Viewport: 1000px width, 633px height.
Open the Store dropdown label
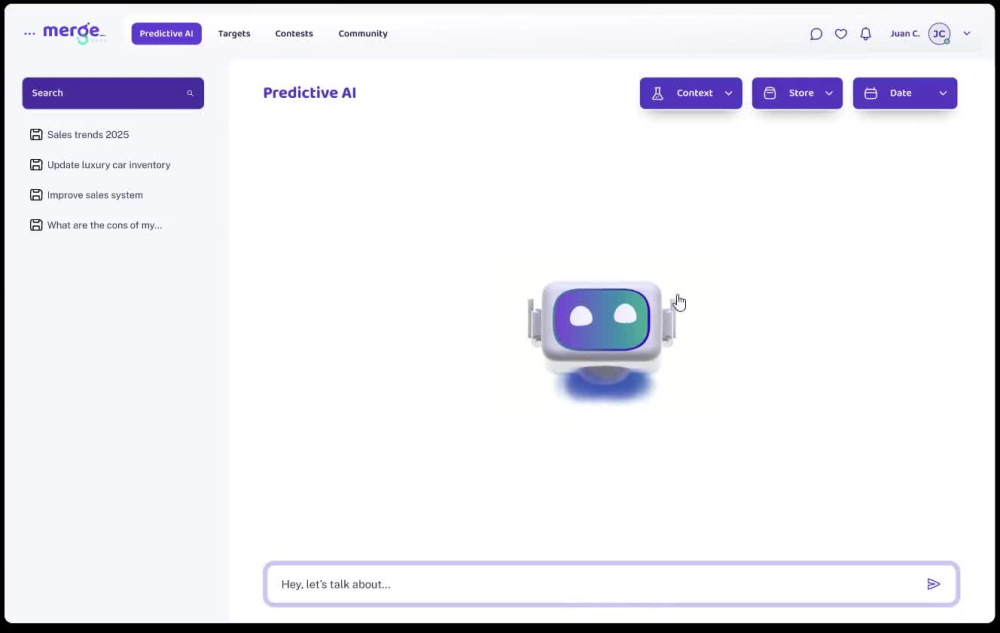pos(801,93)
